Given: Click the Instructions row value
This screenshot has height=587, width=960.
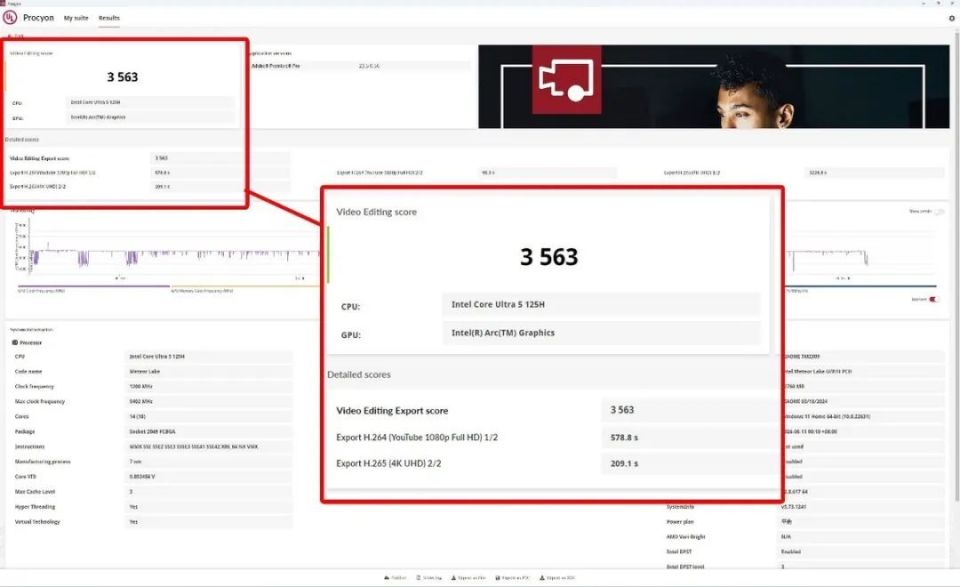Looking at the screenshot, I should point(208,447).
